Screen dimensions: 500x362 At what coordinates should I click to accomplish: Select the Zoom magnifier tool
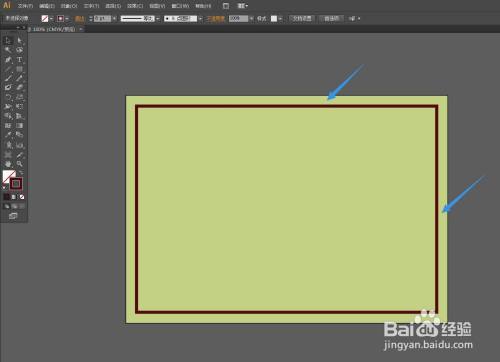[x=20, y=164]
